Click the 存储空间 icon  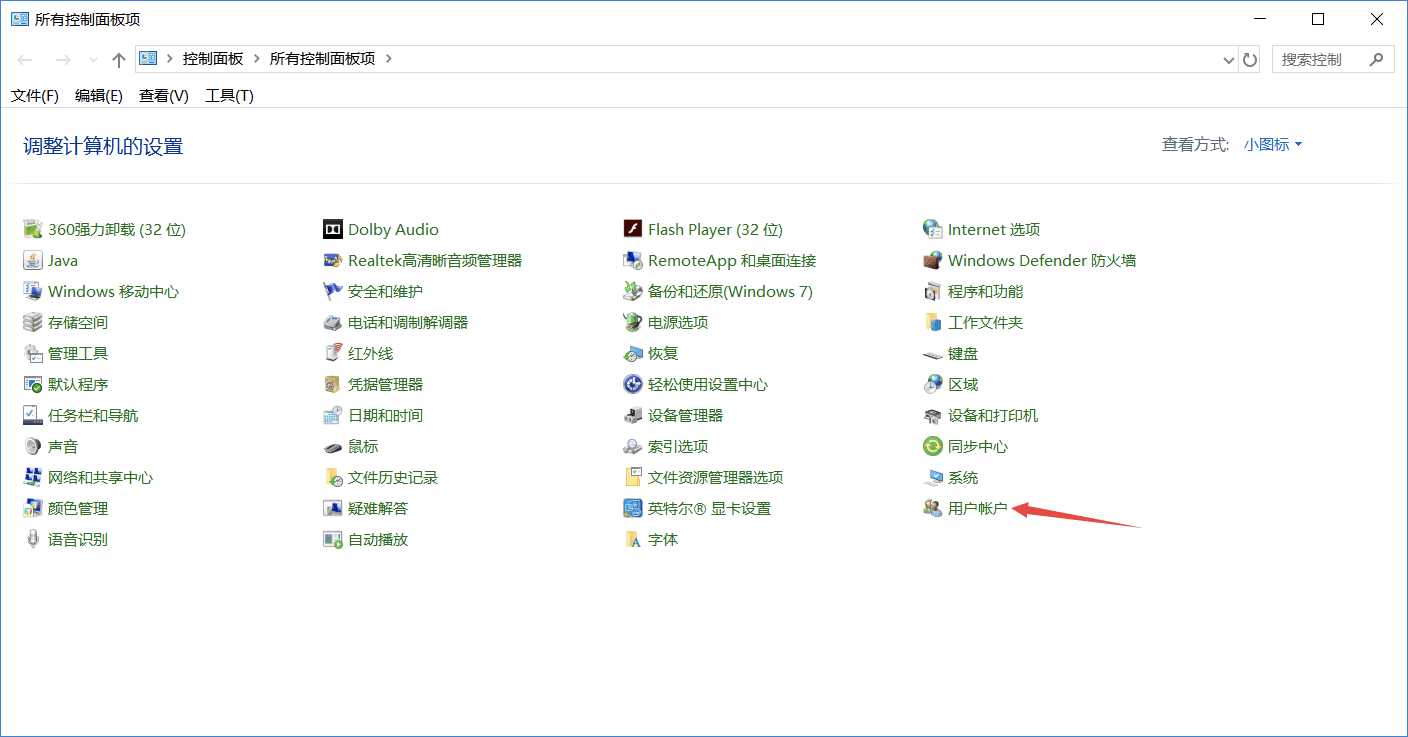pos(33,322)
